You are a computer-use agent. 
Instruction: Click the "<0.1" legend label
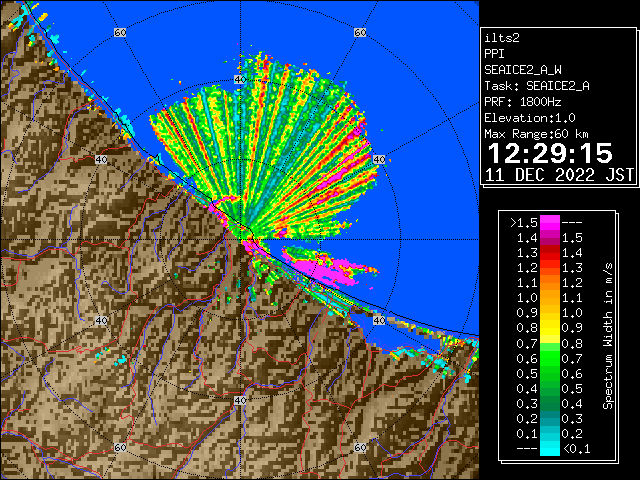click(576, 449)
